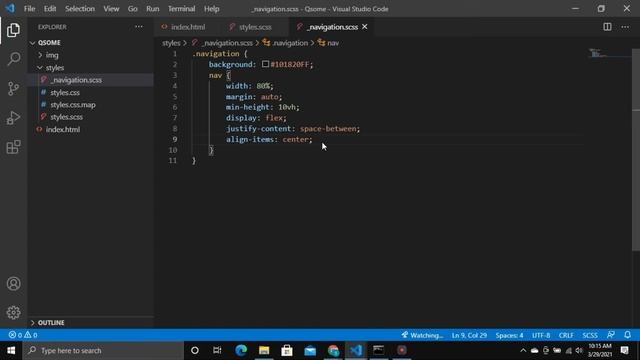The image size is (640, 360).
Task: Open styles.css.map in the file tree
Action: [73, 105]
